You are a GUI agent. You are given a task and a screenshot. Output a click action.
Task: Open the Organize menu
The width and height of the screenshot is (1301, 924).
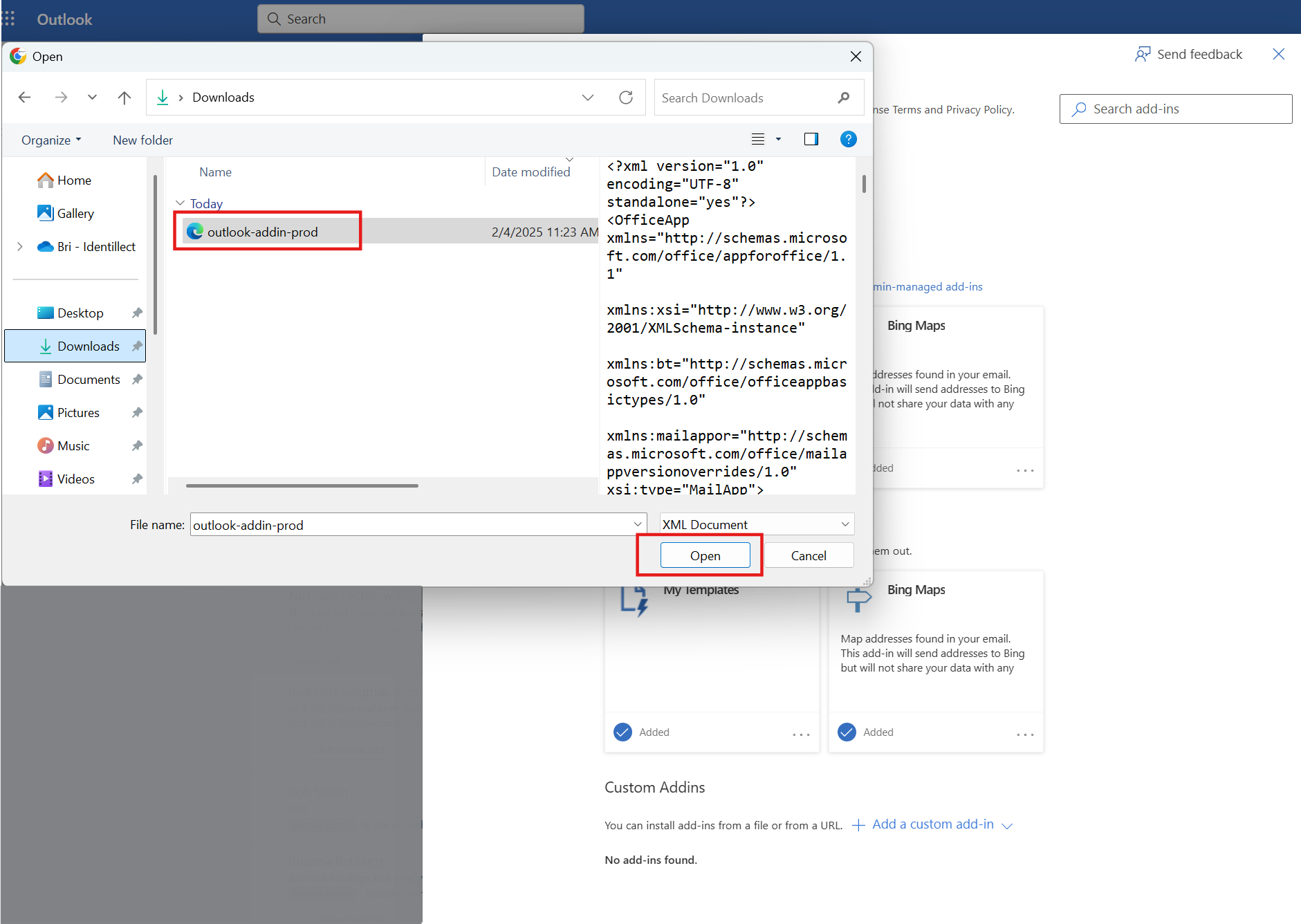51,140
